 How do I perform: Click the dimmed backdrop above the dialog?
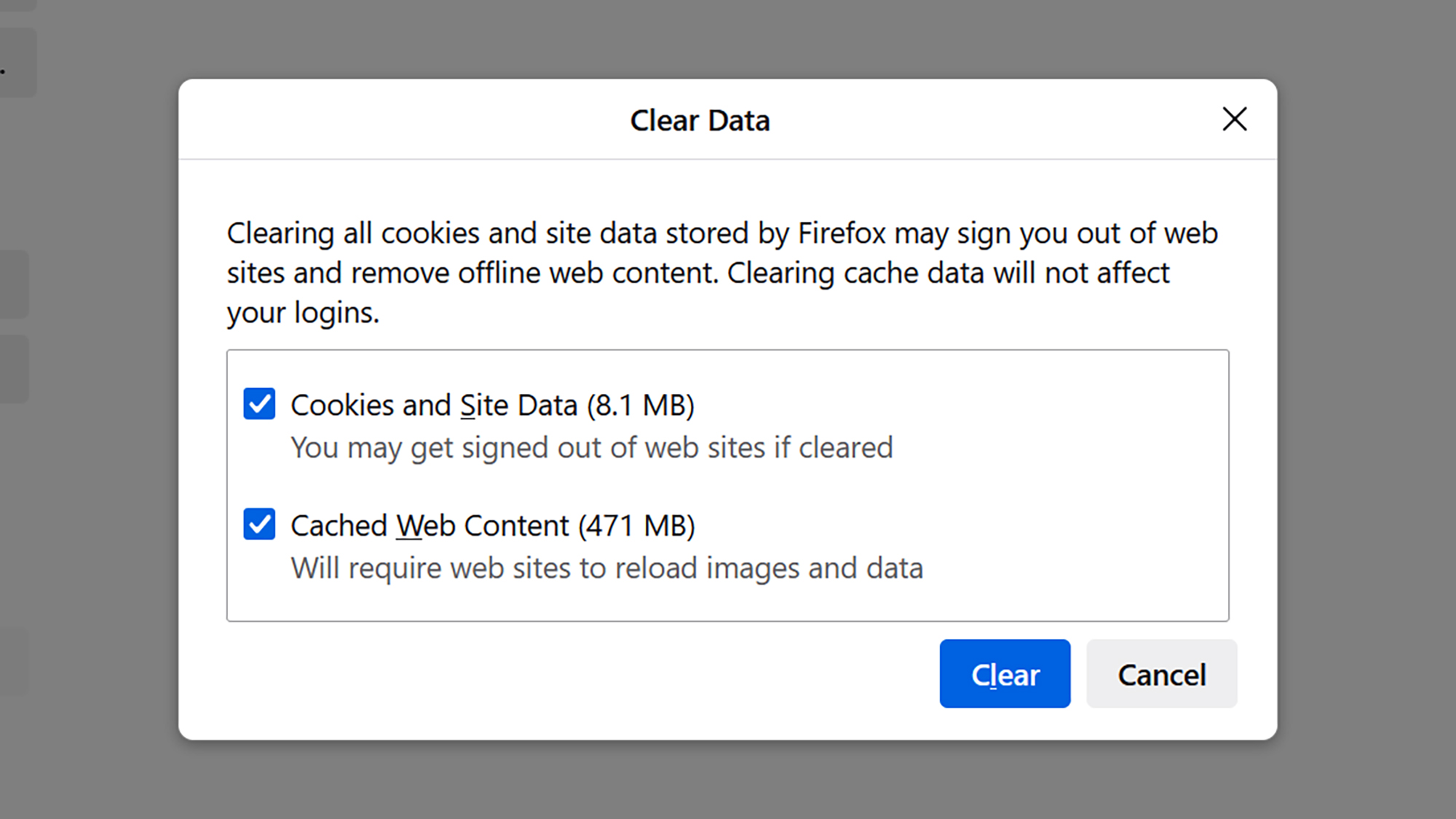coord(728,36)
